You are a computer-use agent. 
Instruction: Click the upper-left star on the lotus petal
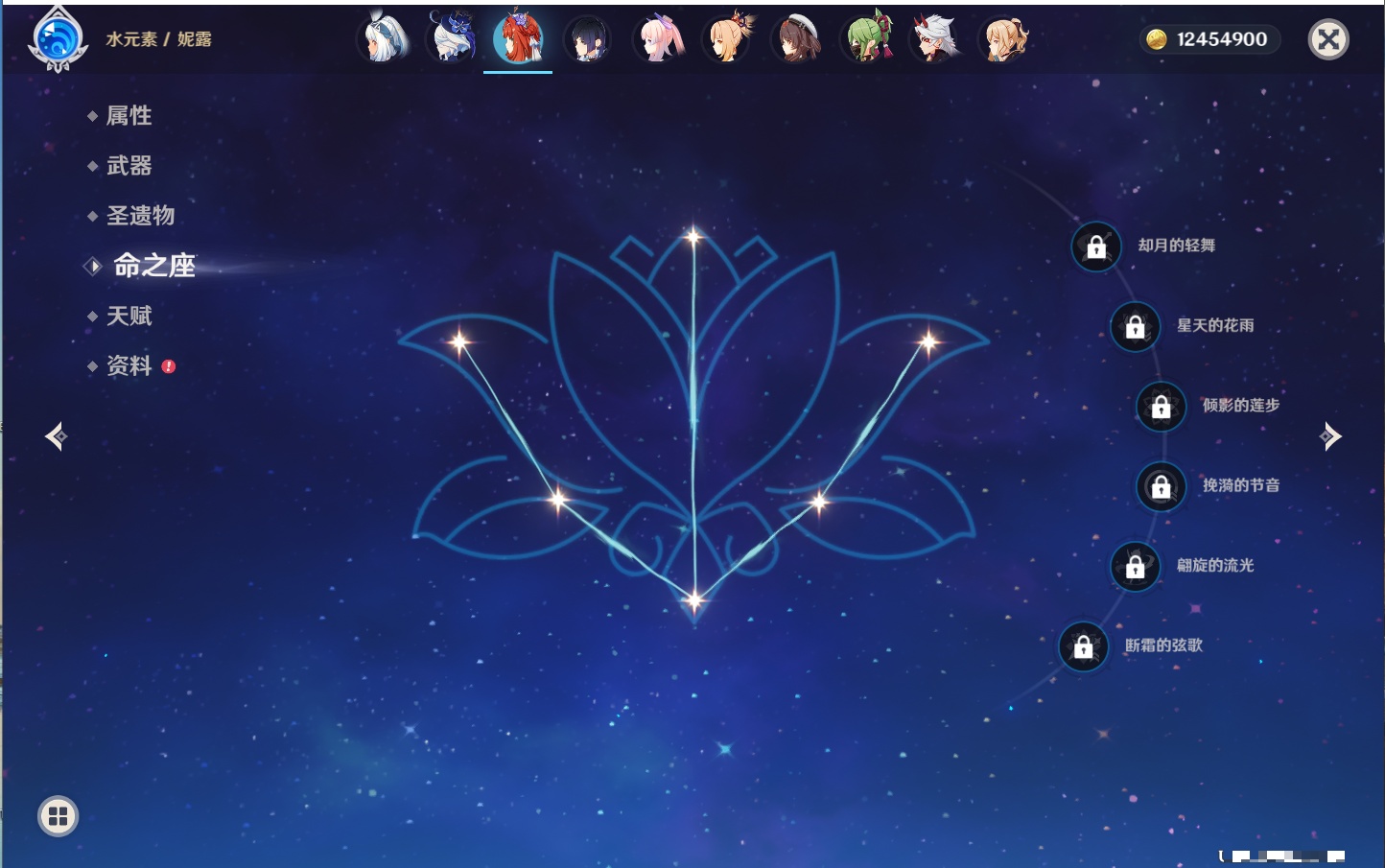460,340
